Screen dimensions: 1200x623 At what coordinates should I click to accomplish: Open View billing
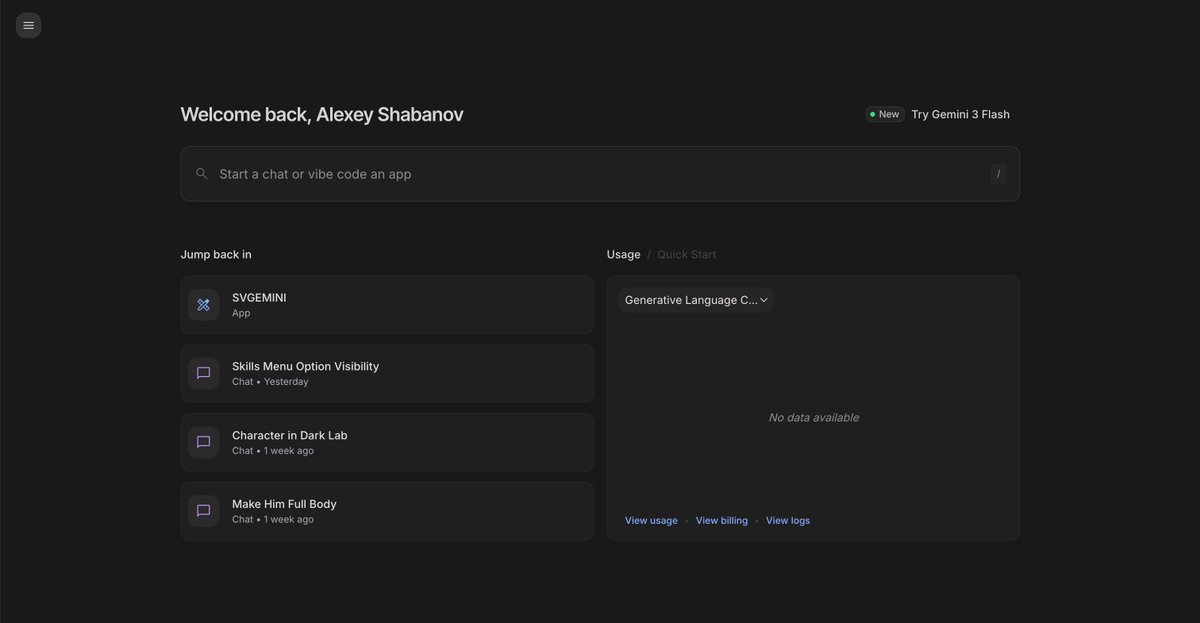click(722, 520)
